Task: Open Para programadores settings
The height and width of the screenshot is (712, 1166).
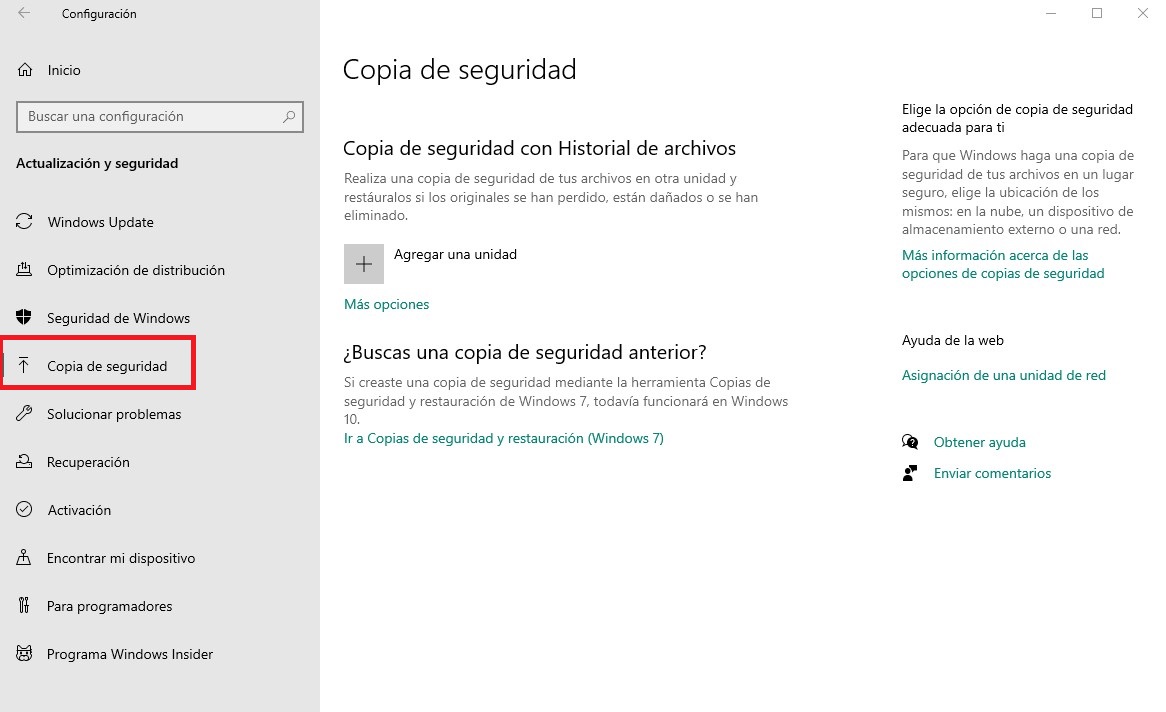Action: [109, 606]
